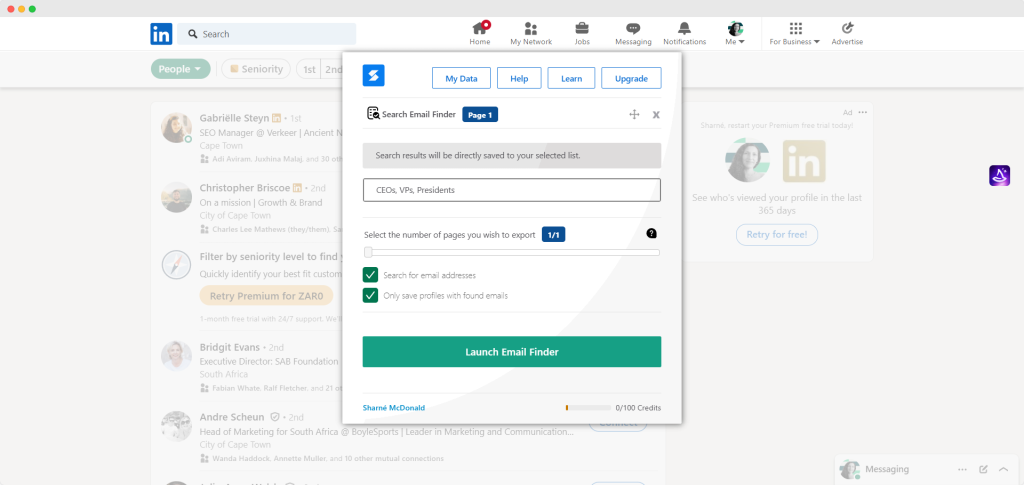Expand the Me profile dropdown
This screenshot has width=1024, height=485.
[x=735, y=34]
